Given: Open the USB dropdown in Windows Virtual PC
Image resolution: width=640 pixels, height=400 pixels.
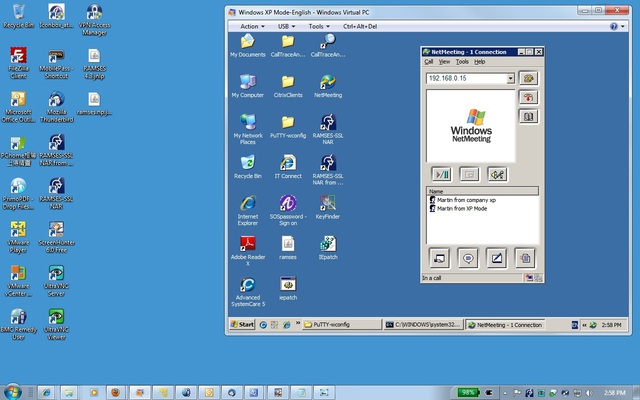Looking at the screenshot, I should pyautogui.click(x=287, y=26).
